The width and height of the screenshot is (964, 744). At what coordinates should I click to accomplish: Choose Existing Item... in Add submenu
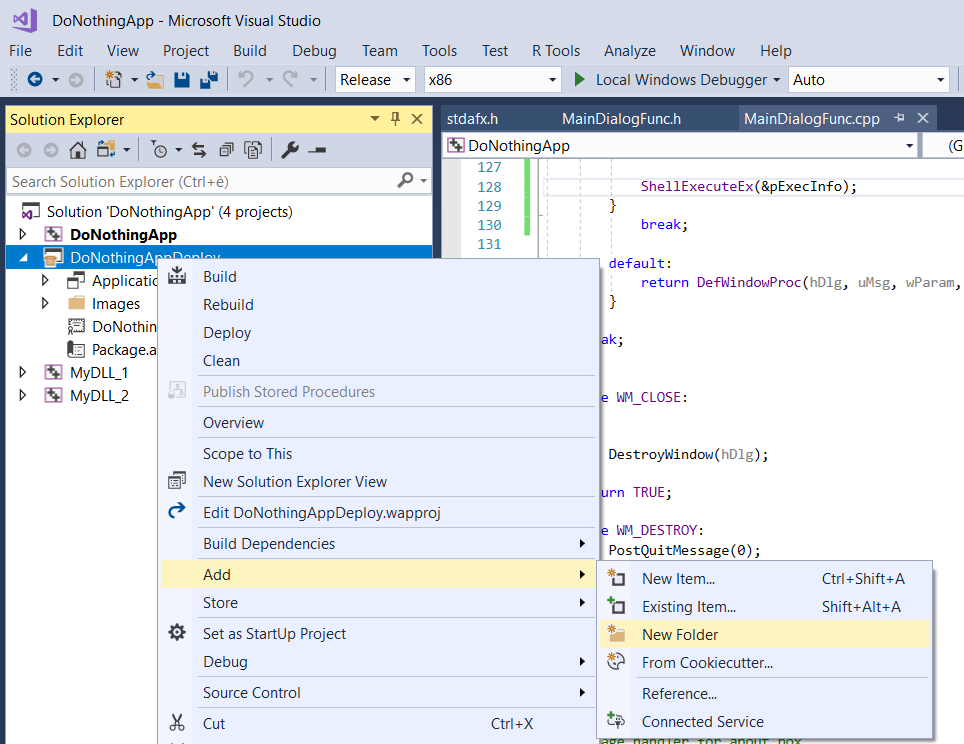tap(765, 607)
